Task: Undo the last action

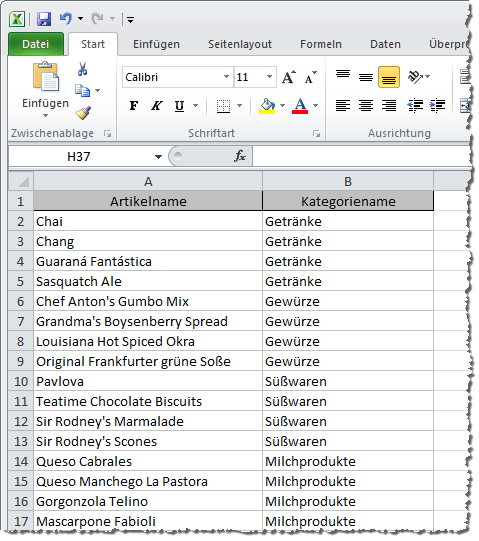Action: (x=65, y=19)
